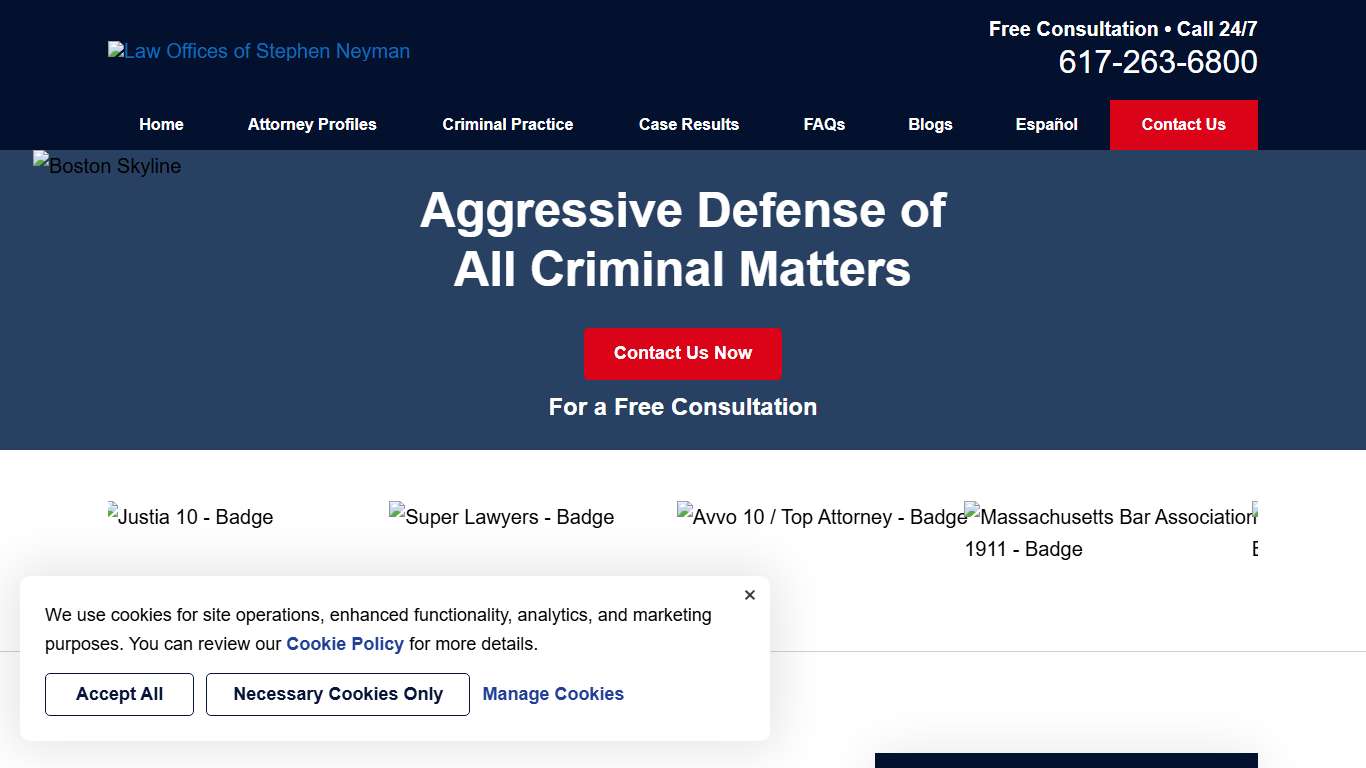
Task: Call the 617-263-6800 phone number
Action: click(x=1157, y=61)
